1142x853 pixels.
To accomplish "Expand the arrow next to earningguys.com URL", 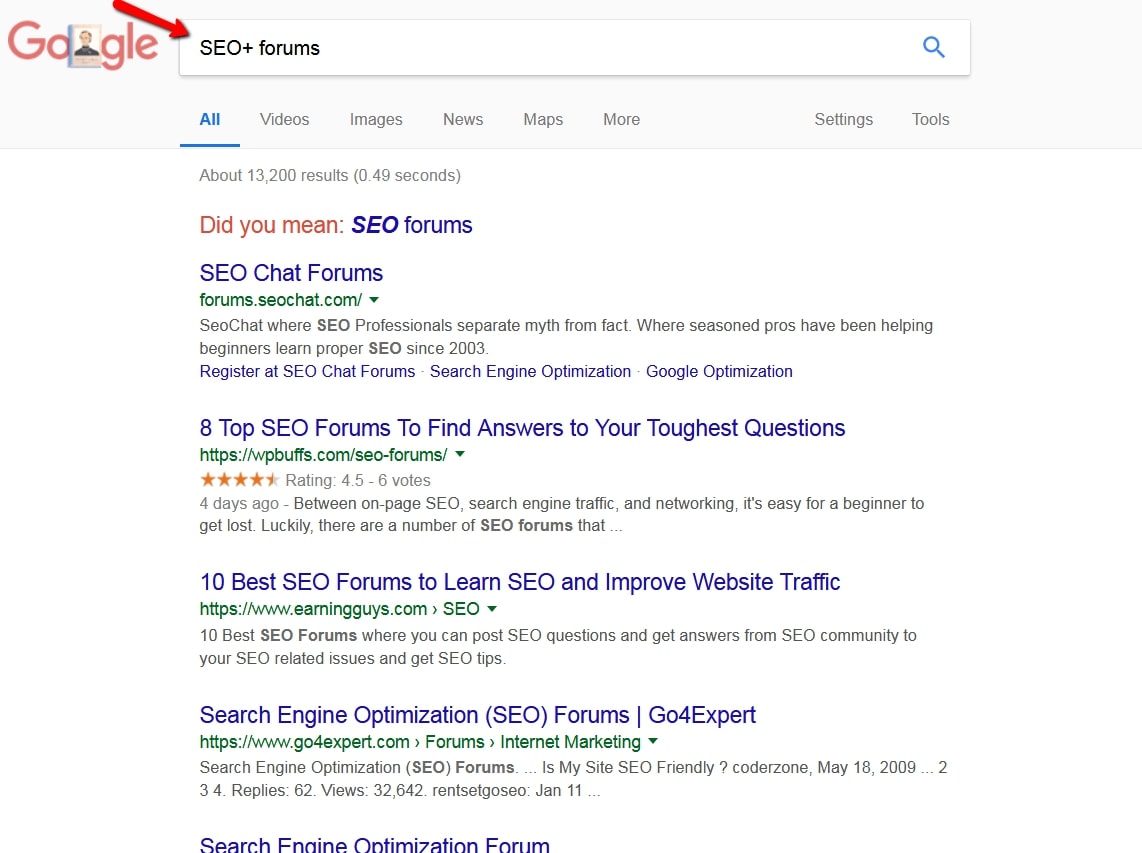I will coord(492,609).
